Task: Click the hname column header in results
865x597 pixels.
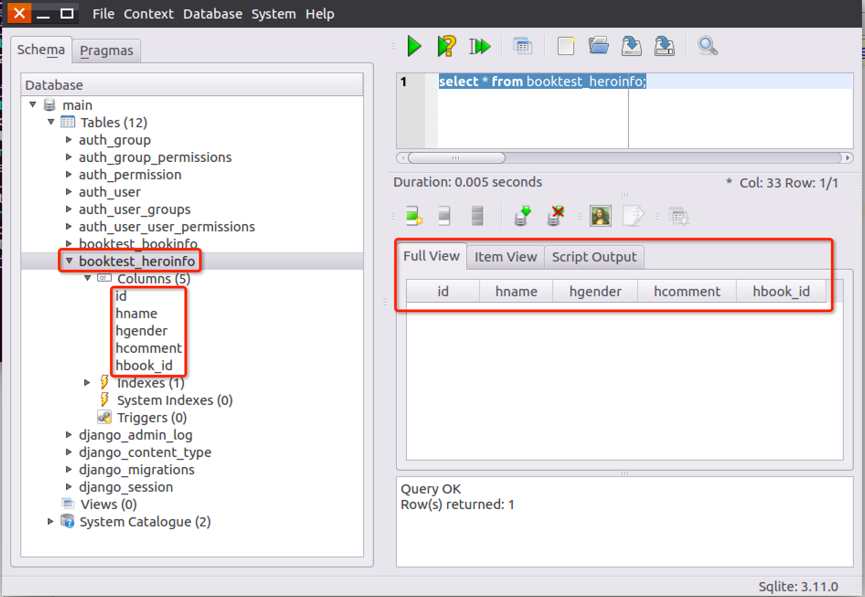Action: [x=516, y=291]
